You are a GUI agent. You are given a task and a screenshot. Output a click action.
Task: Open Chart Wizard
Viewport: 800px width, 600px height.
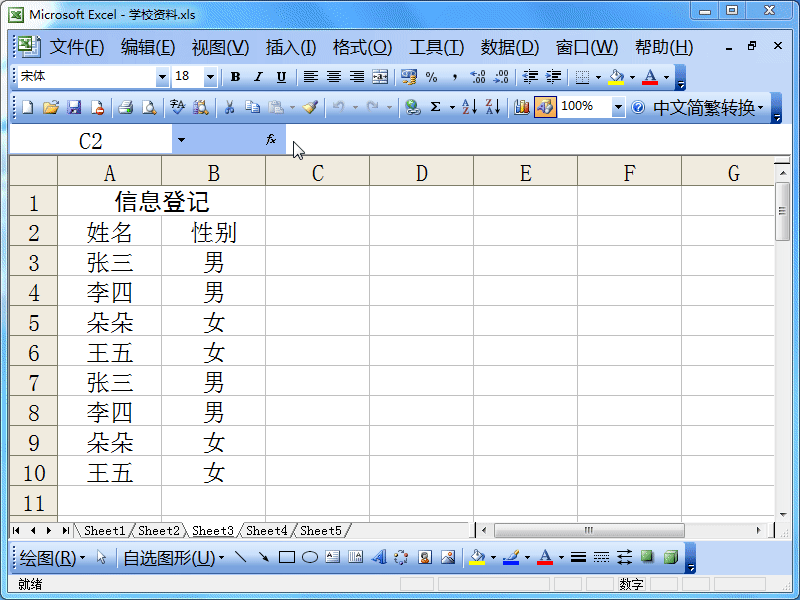click(x=521, y=107)
